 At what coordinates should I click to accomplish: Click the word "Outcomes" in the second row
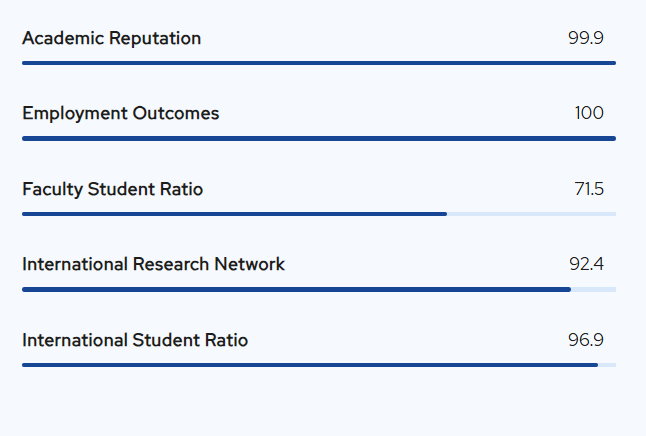pos(176,114)
